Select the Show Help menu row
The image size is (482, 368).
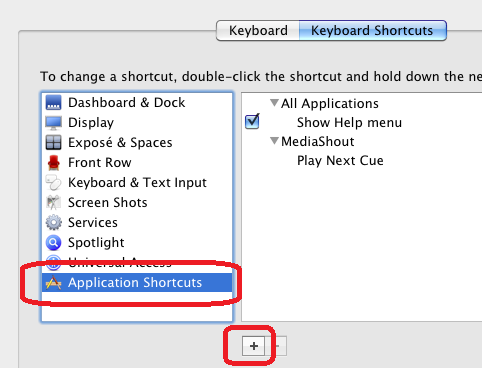pyautogui.click(x=362, y=122)
